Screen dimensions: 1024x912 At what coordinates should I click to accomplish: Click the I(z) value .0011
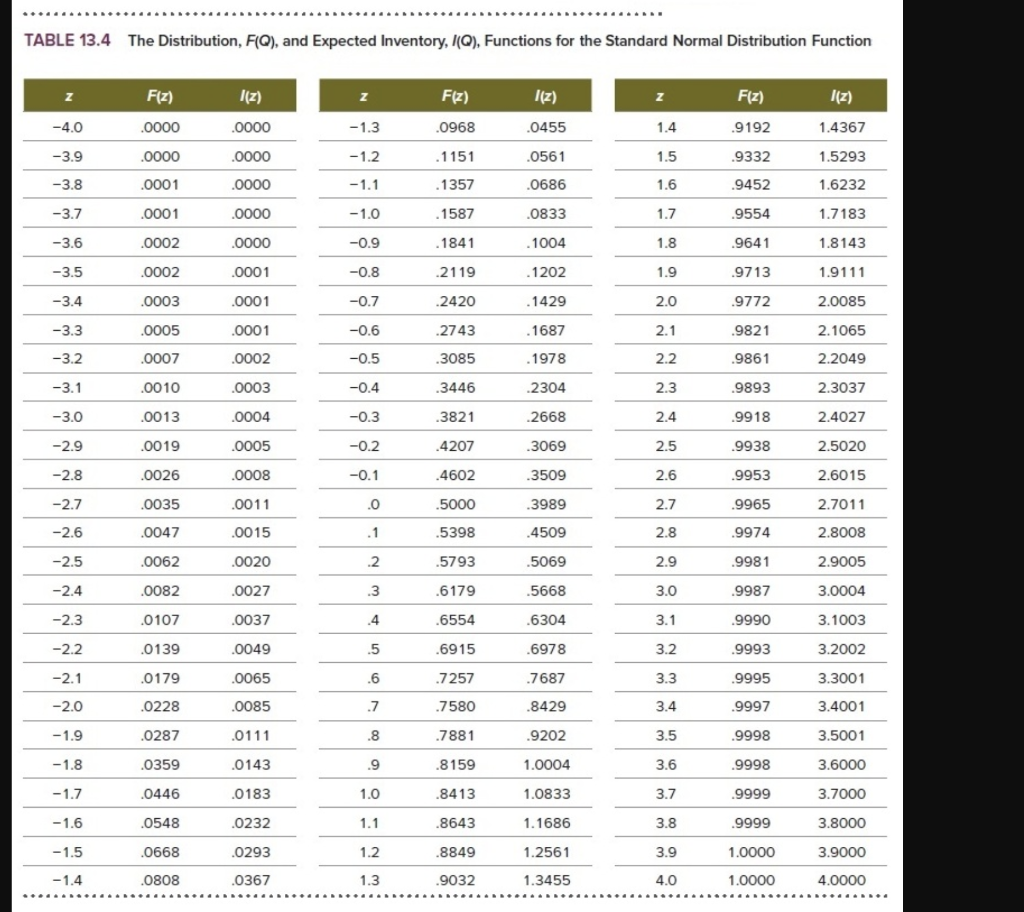[251, 504]
